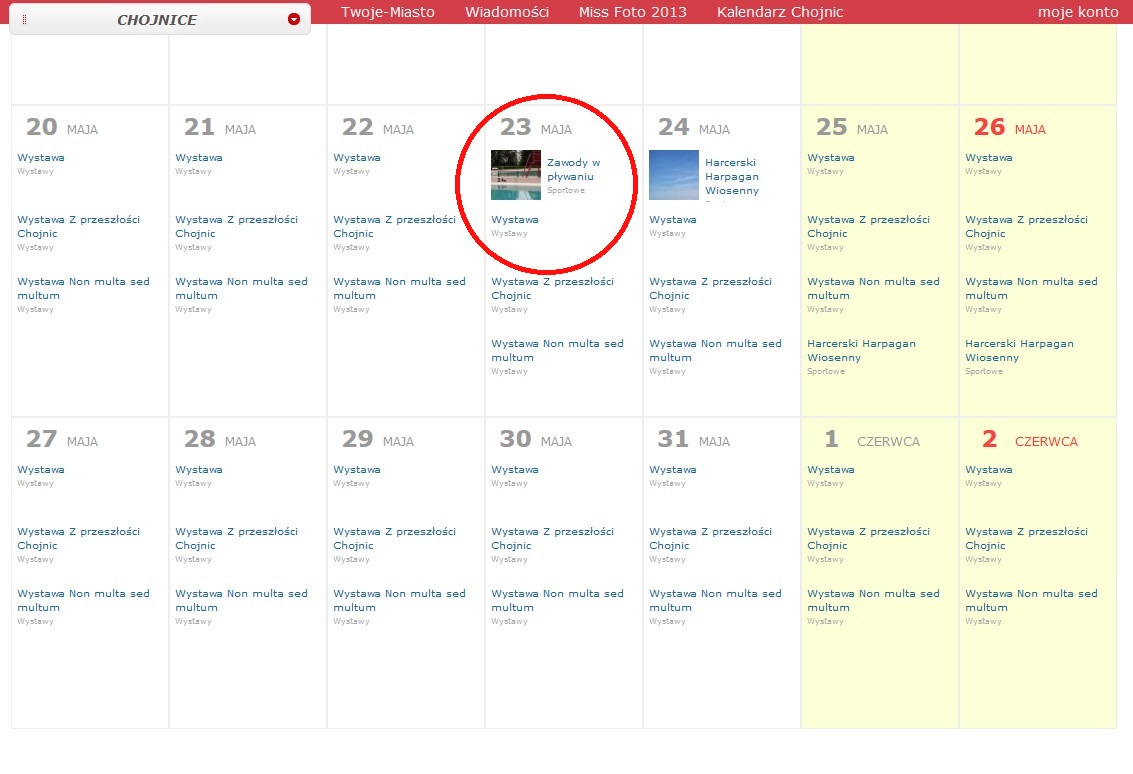Select the 27 Maja date heading
Screen dimensions: 1133x774
[62, 439]
